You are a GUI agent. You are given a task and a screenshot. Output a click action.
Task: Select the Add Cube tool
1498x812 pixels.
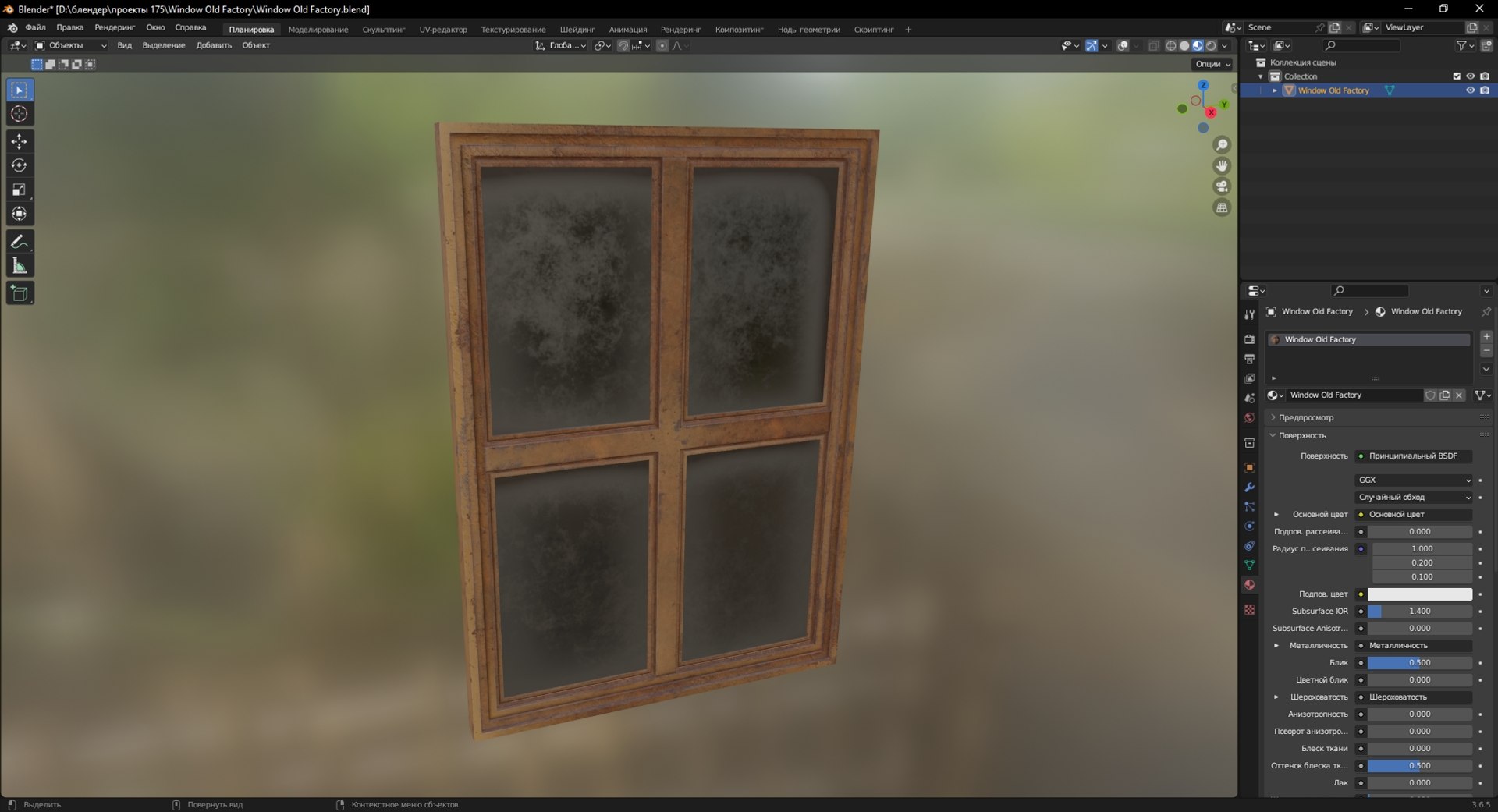tap(20, 293)
